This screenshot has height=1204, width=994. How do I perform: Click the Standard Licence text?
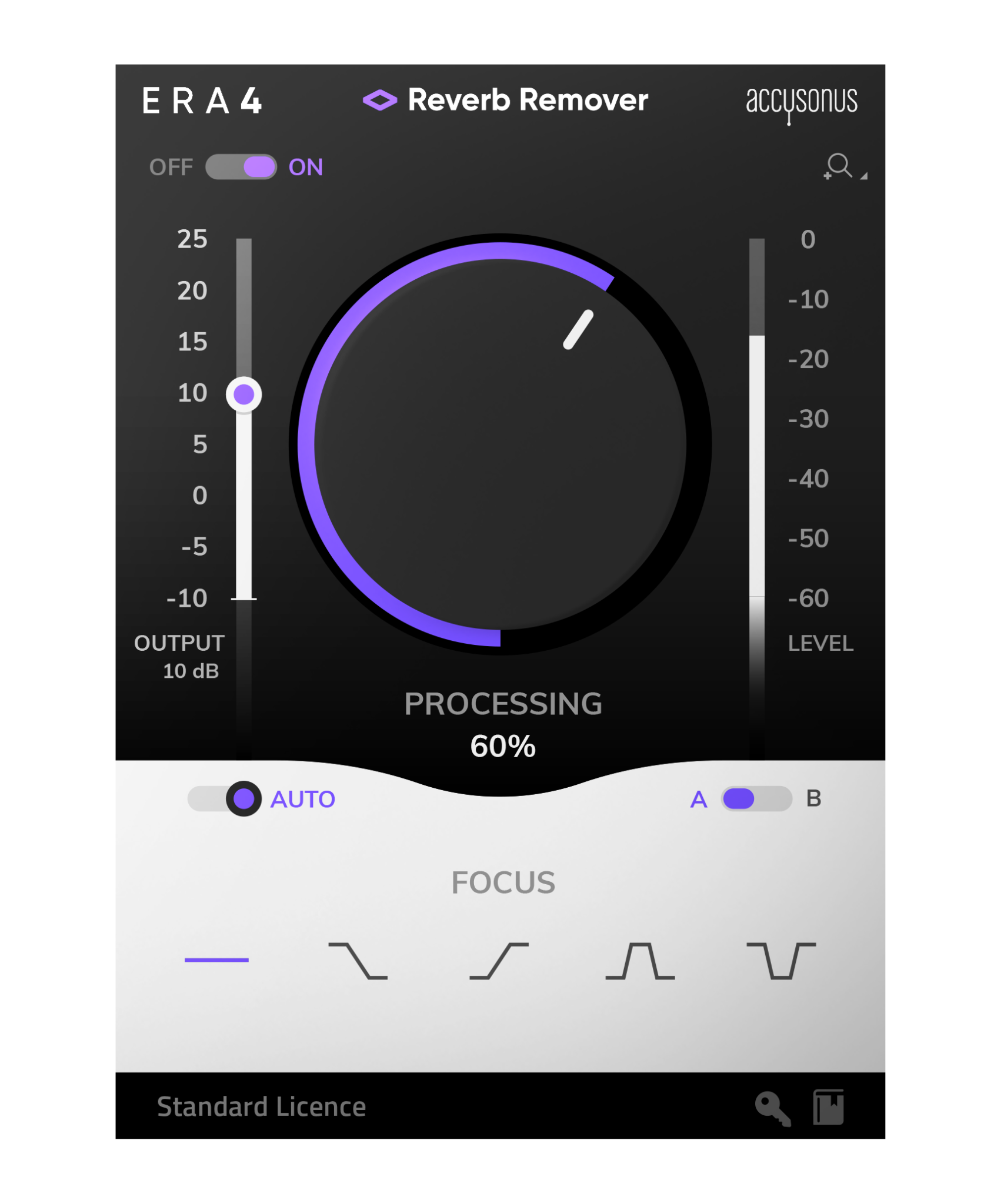(261, 1106)
